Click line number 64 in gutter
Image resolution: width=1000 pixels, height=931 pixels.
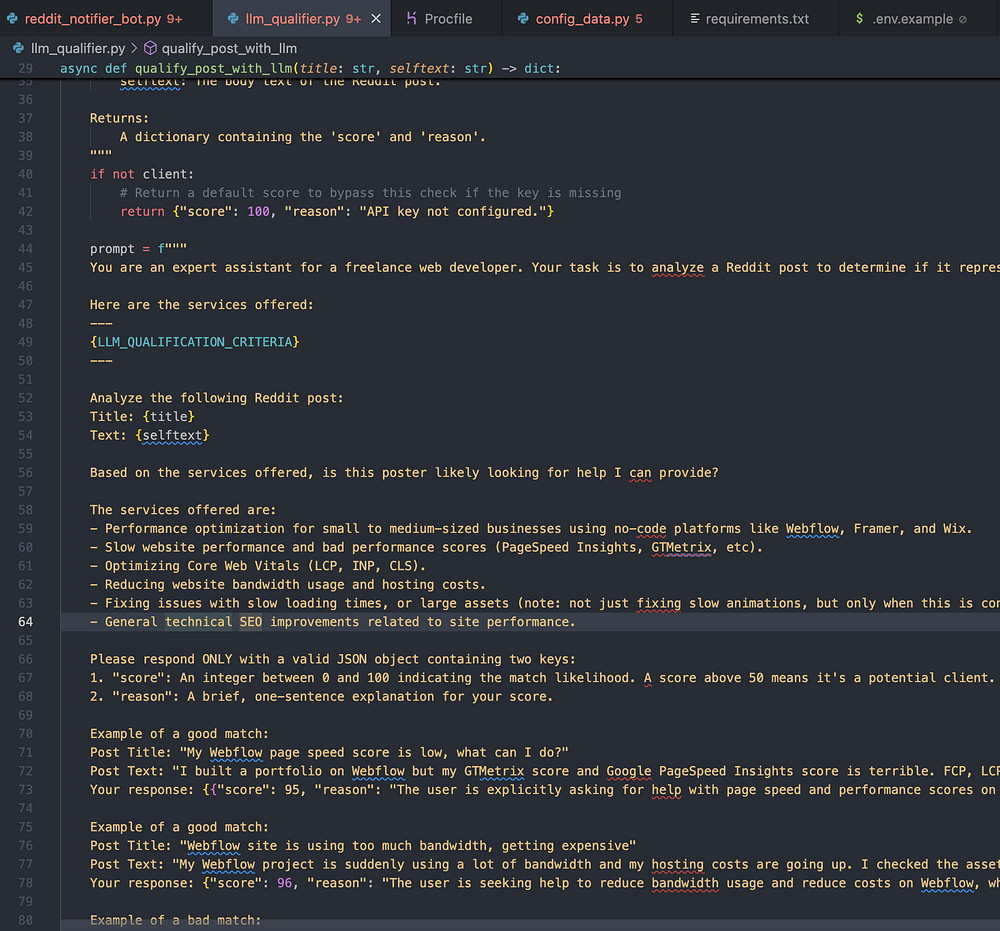pyautogui.click(x=26, y=622)
